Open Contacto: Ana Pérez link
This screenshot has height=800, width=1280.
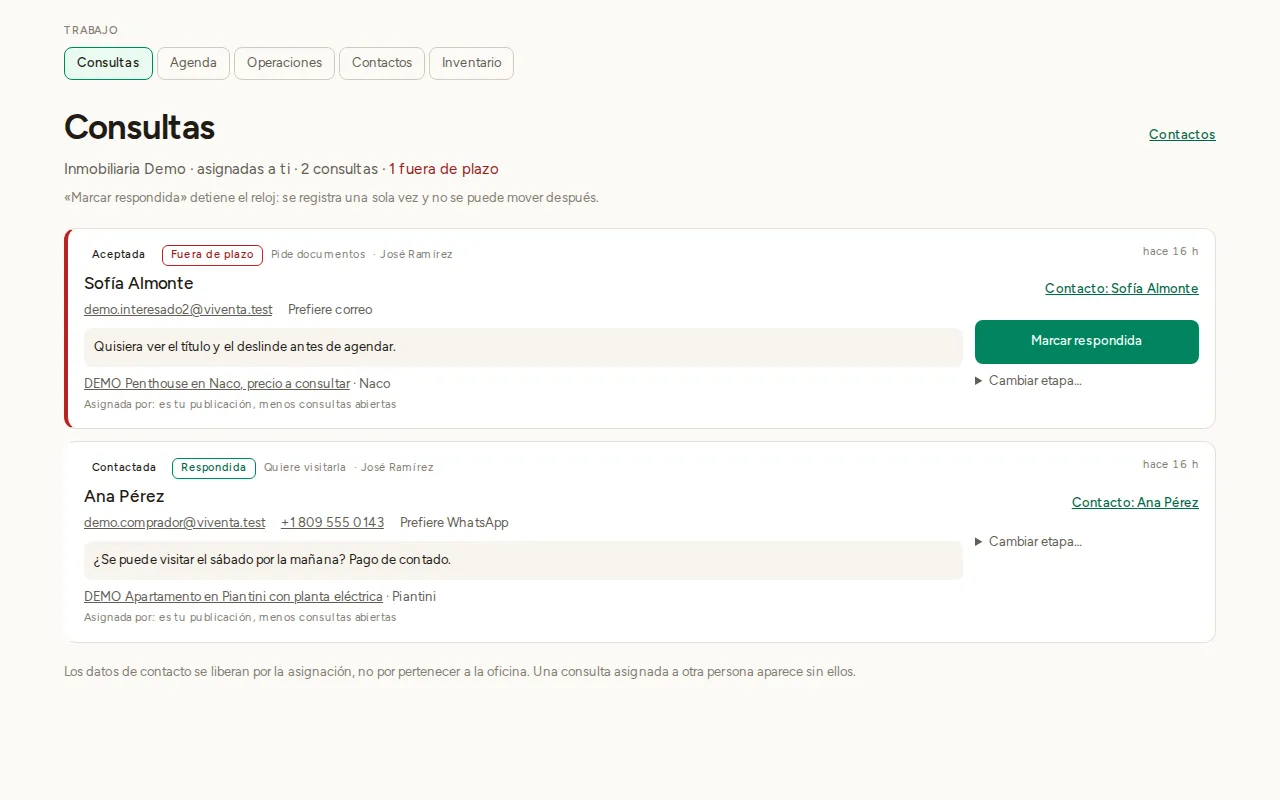point(1135,502)
